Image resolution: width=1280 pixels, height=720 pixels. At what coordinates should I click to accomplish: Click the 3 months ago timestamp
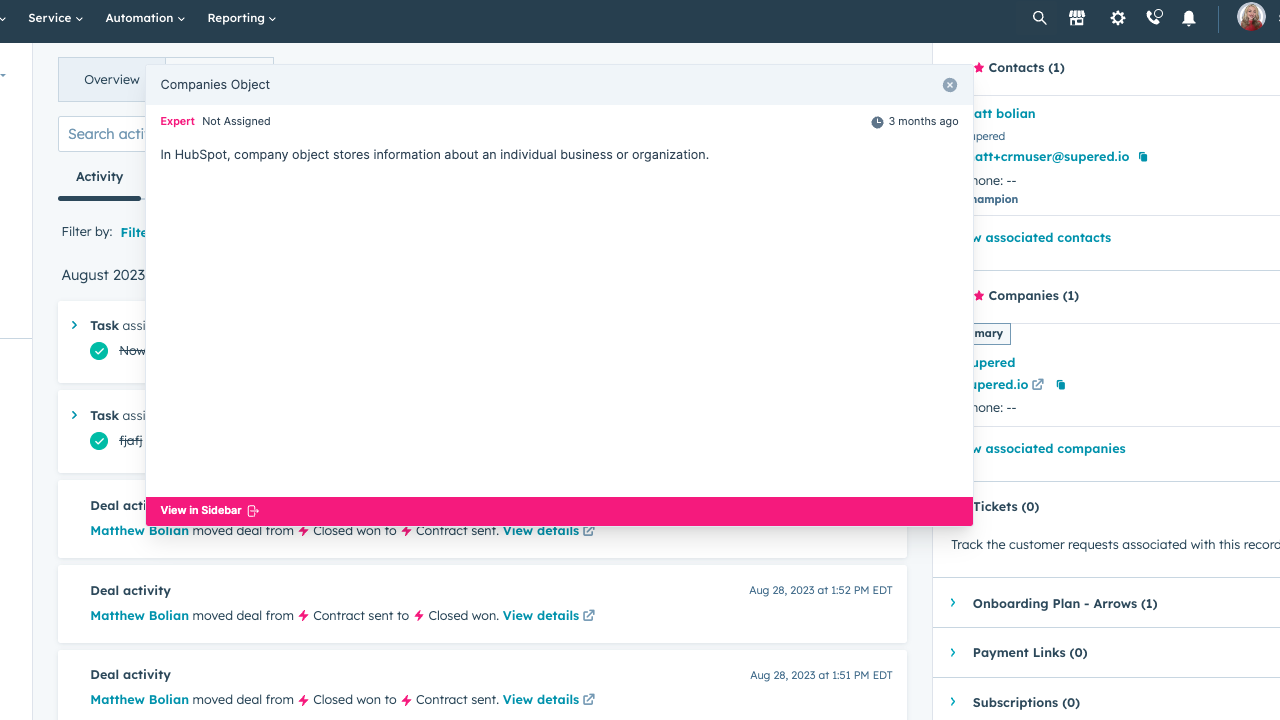pos(923,121)
